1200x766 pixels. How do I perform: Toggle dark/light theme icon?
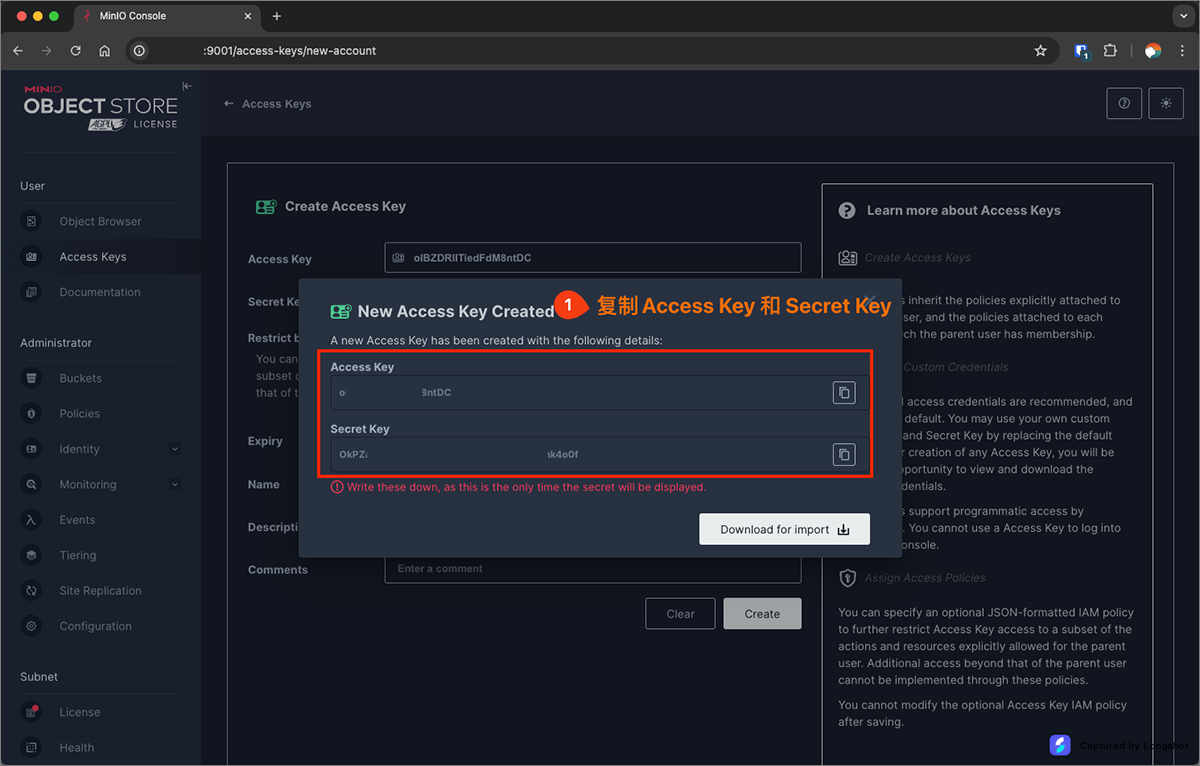coord(1165,104)
